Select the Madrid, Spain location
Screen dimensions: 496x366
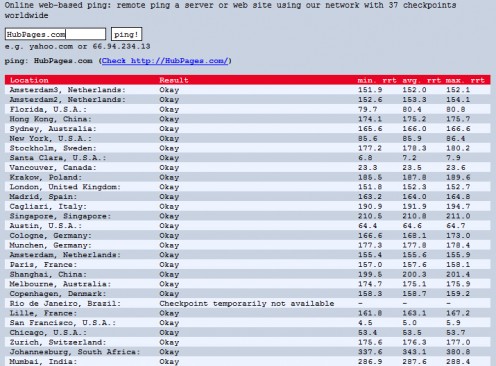coord(43,196)
